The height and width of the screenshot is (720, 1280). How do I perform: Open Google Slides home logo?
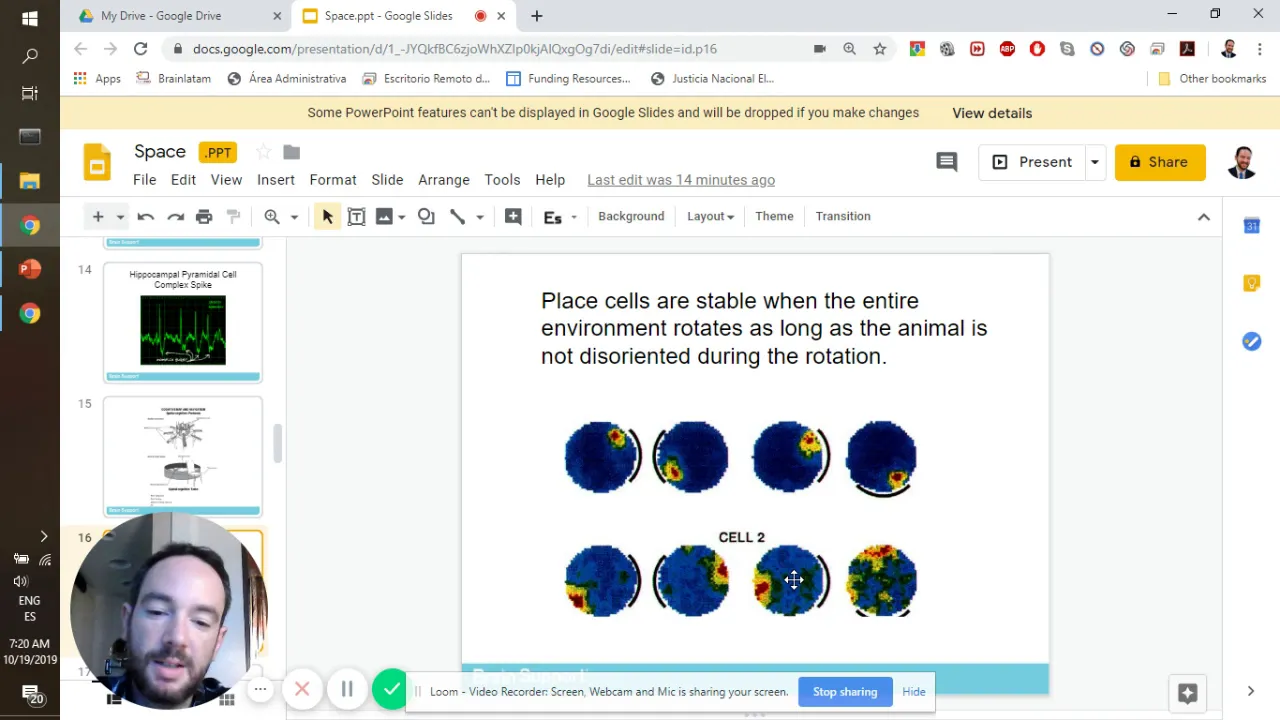(97, 162)
